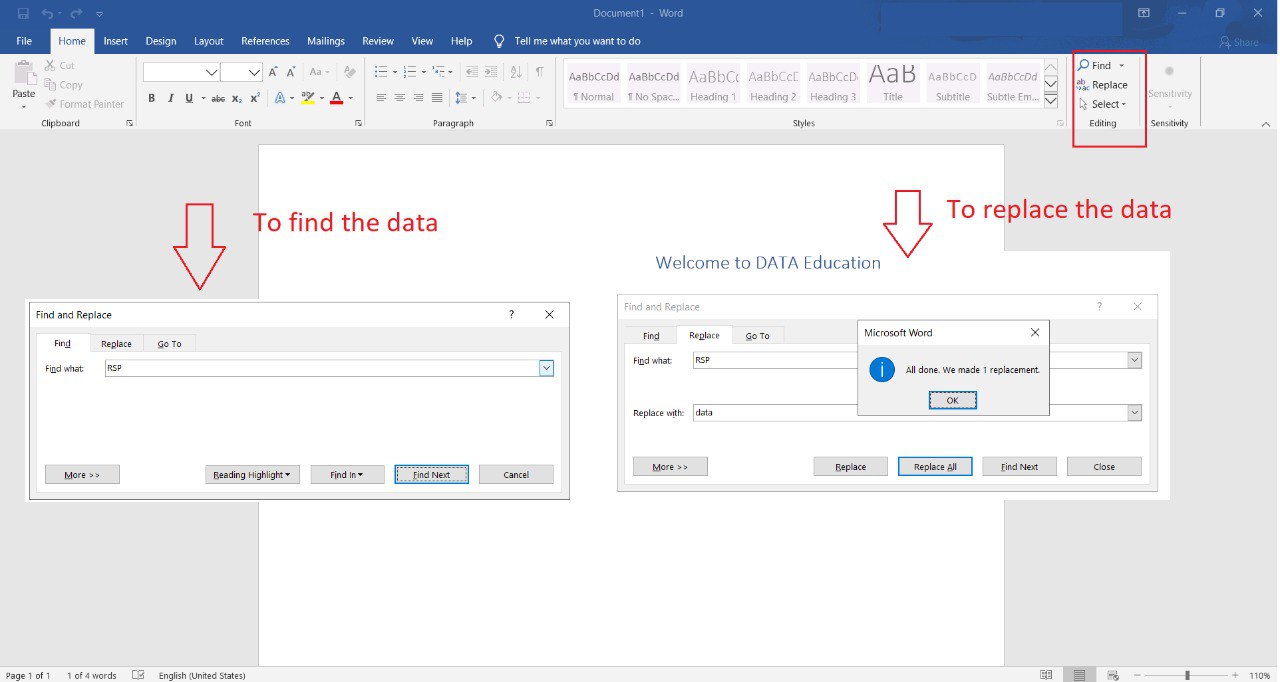Click the Multilevel List icon
This screenshot has height=682, width=1280.
pyautogui.click(x=439, y=72)
